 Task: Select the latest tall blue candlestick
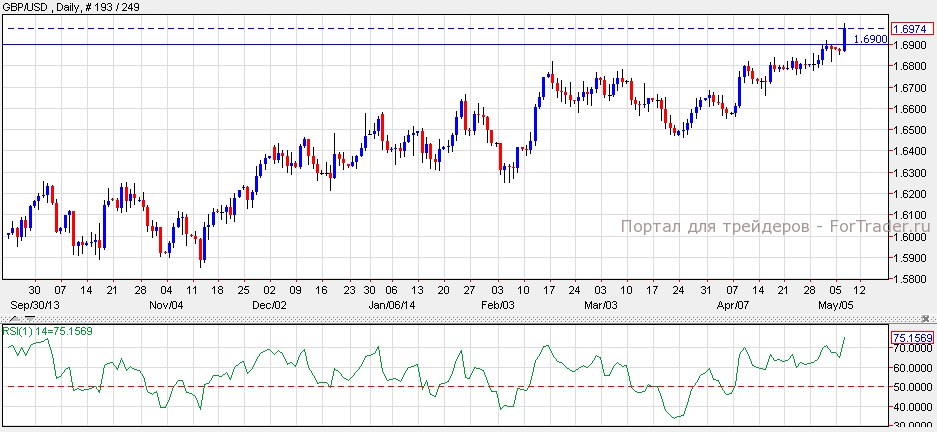(x=846, y=38)
